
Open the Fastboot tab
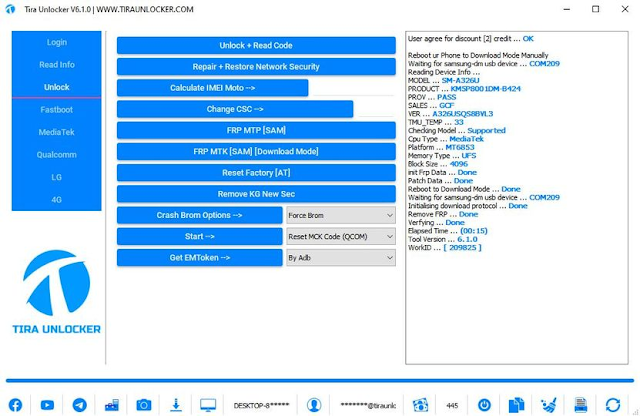coord(56,109)
